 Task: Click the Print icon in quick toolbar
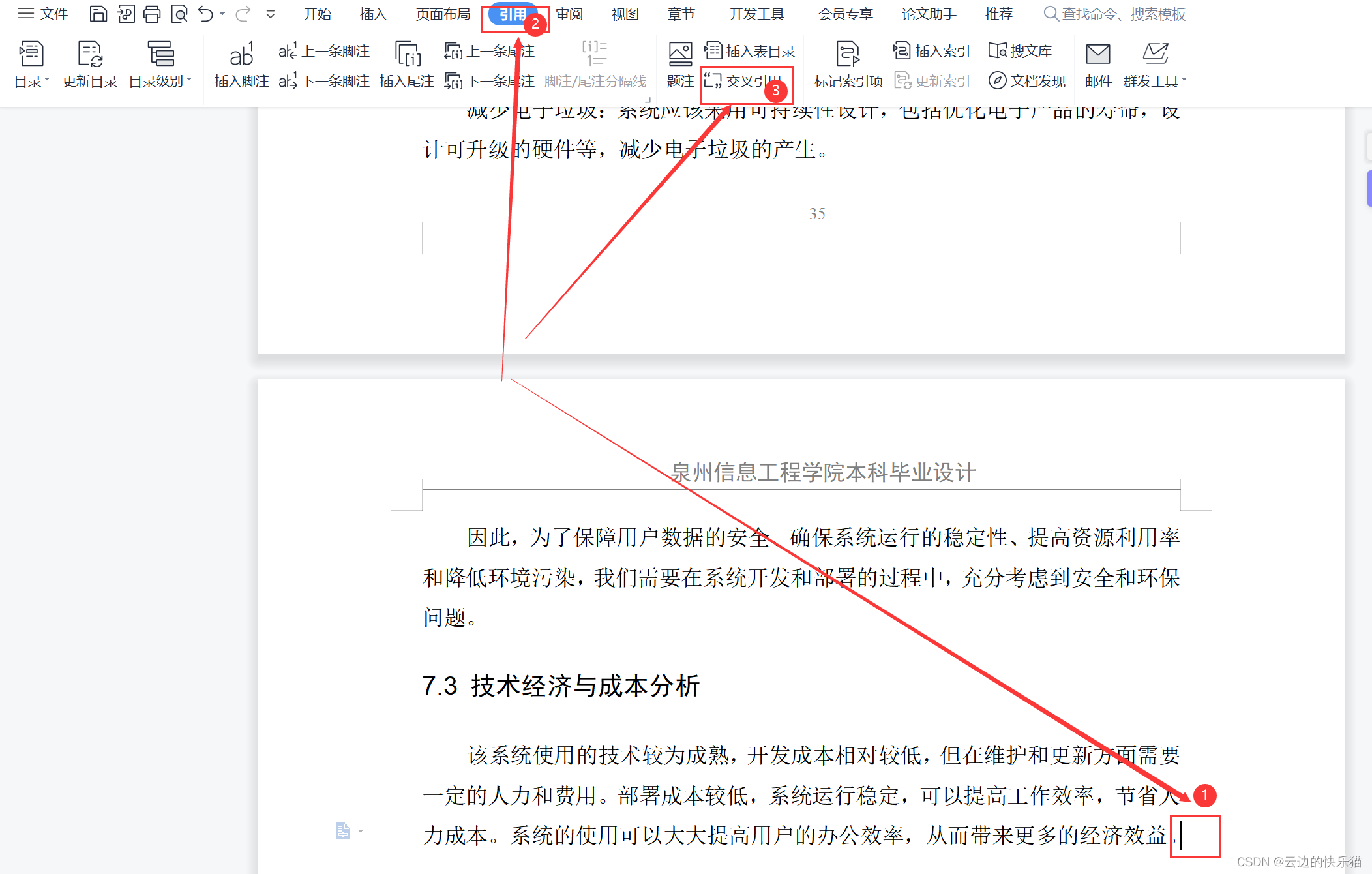pos(152,14)
